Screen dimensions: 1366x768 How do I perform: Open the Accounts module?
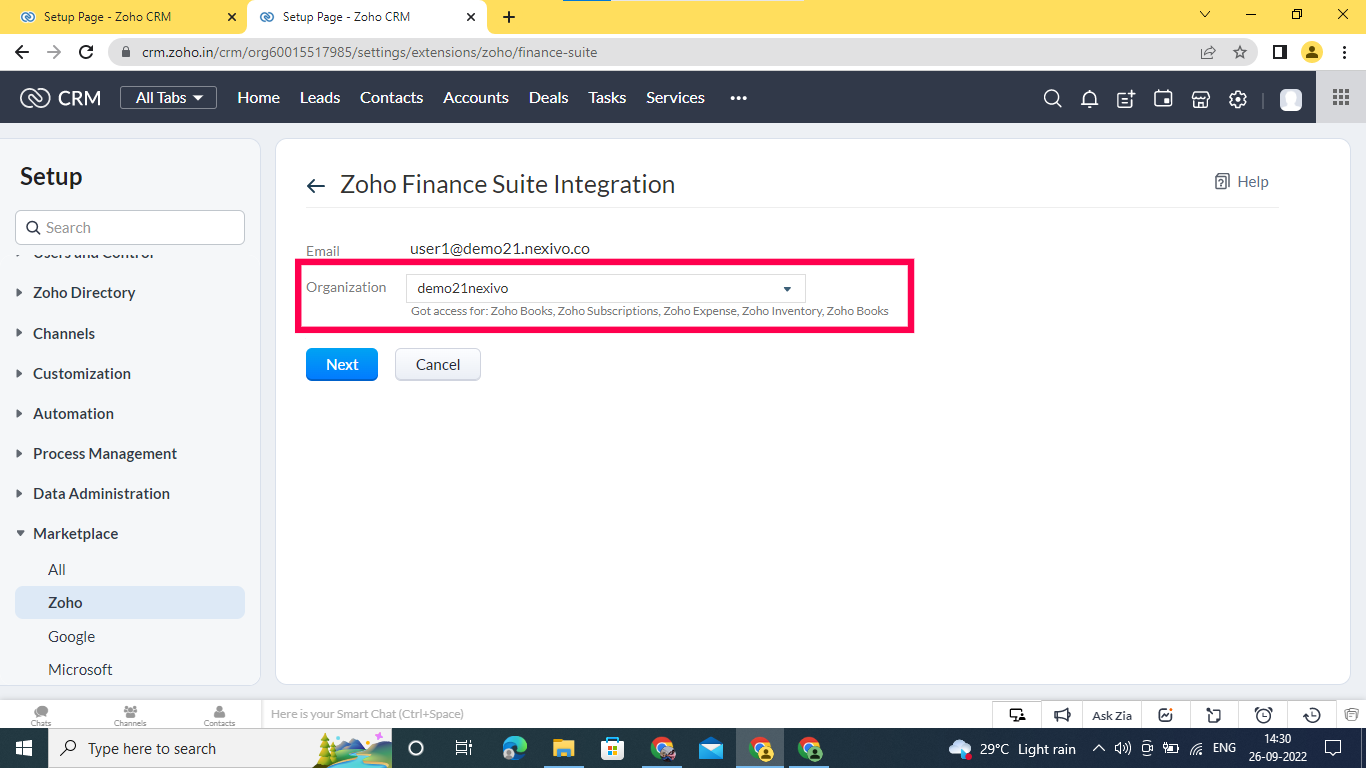(x=476, y=97)
